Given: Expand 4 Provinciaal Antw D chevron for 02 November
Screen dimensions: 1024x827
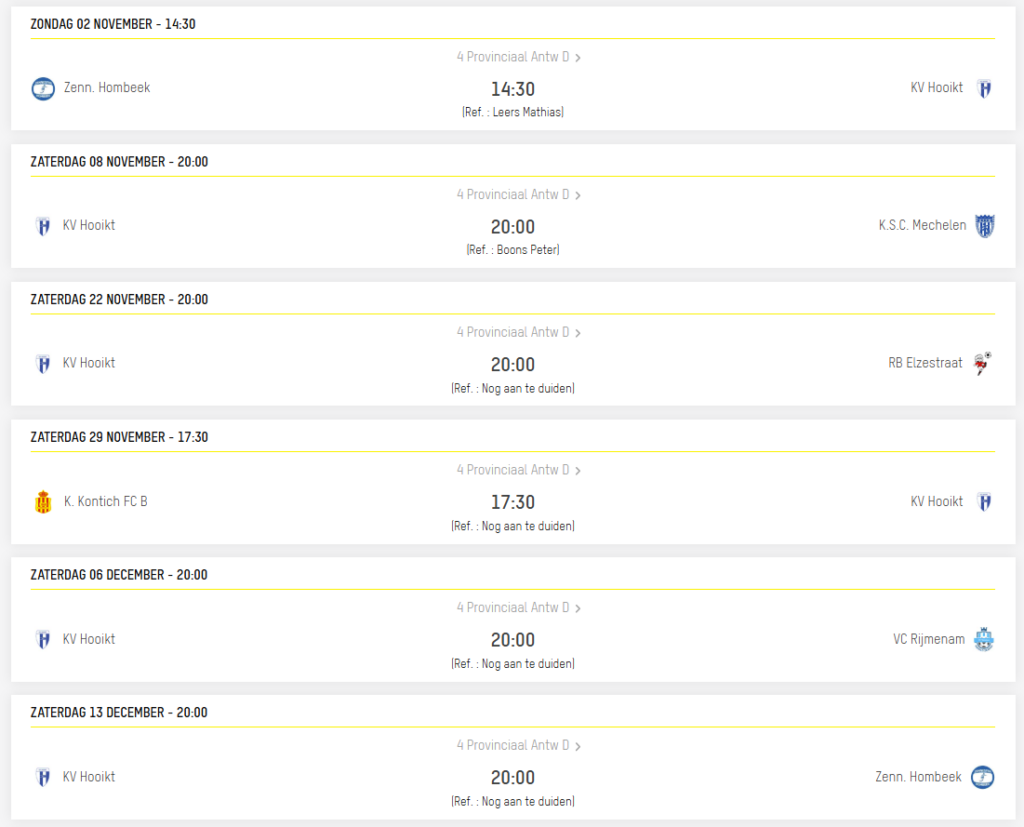Looking at the screenshot, I should (x=578, y=57).
